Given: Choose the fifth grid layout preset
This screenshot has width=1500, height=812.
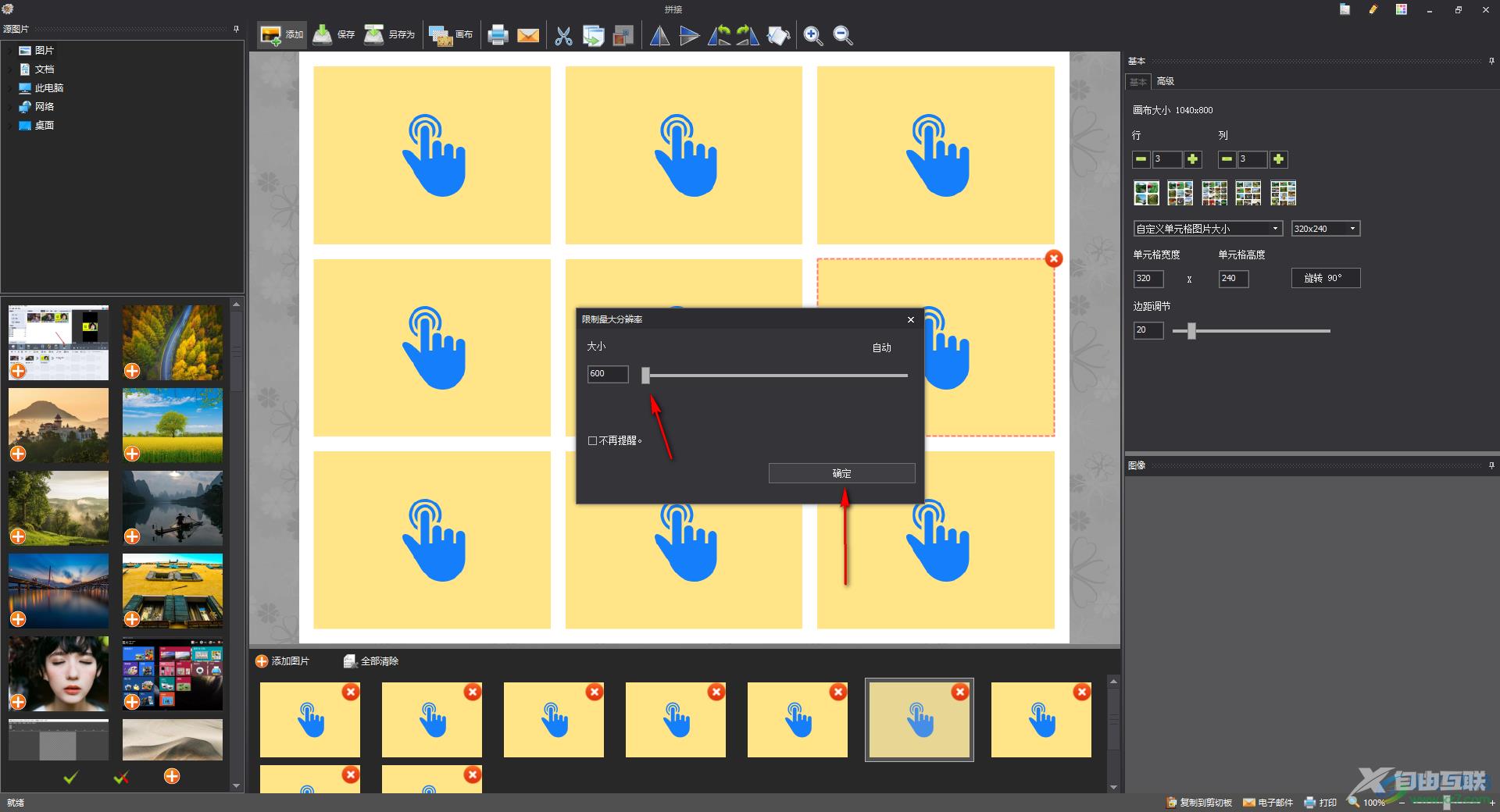Looking at the screenshot, I should click(x=1283, y=193).
